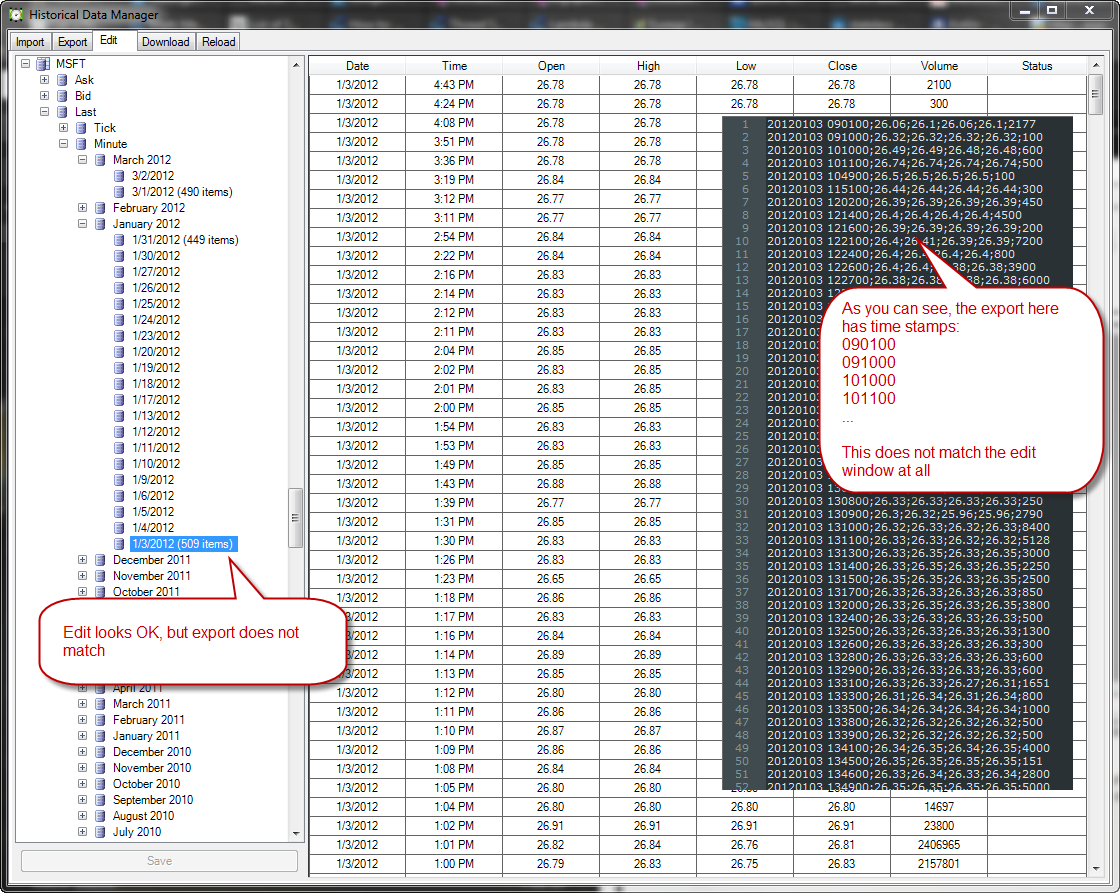The height and width of the screenshot is (893, 1120).
Task: Click the 14697 volume cell
Action: (939, 807)
